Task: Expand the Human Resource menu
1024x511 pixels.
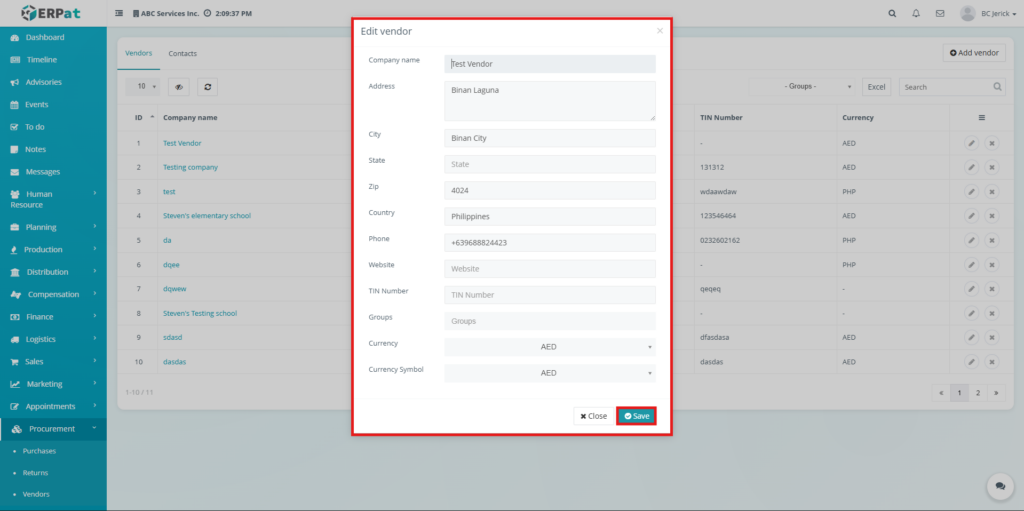Action: coord(53,199)
